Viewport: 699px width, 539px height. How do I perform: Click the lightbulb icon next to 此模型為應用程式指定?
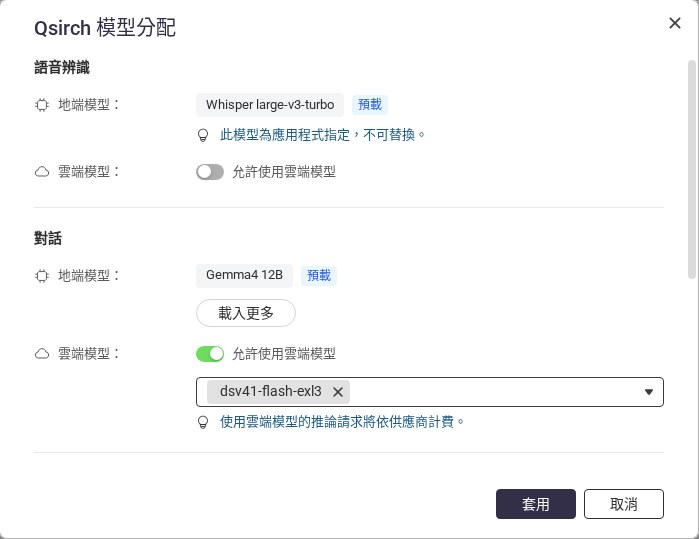point(203,135)
